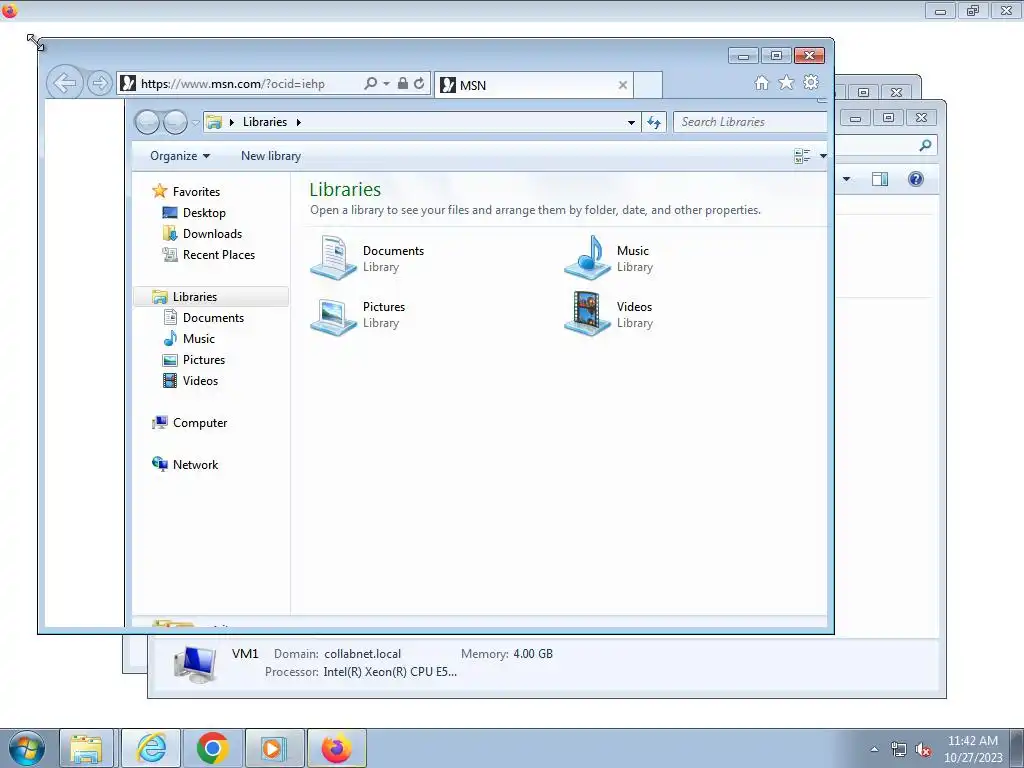This screenshot has width=1024, height=768.
Task: Select the Documents library icon
Action: click(333, 258)
